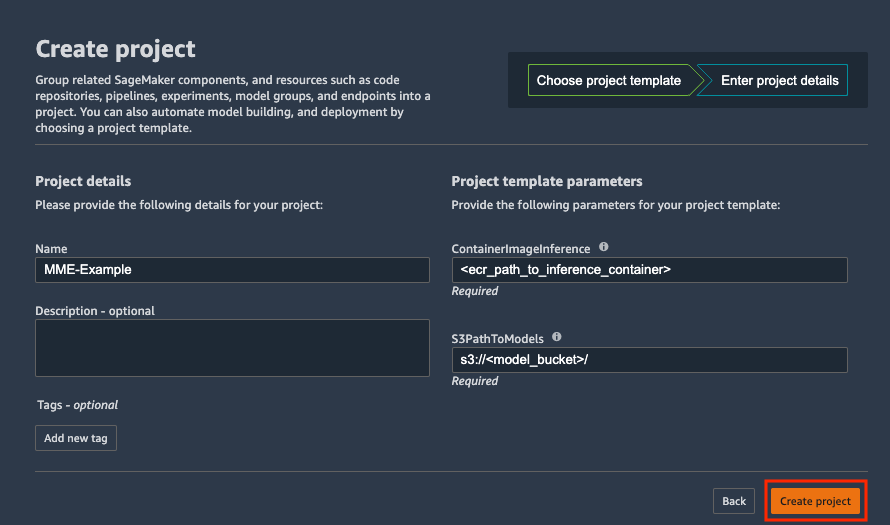This screenshot has height=525, width=890.
Task: Click the Tags - optional label
Action: [x=77, y=405]
